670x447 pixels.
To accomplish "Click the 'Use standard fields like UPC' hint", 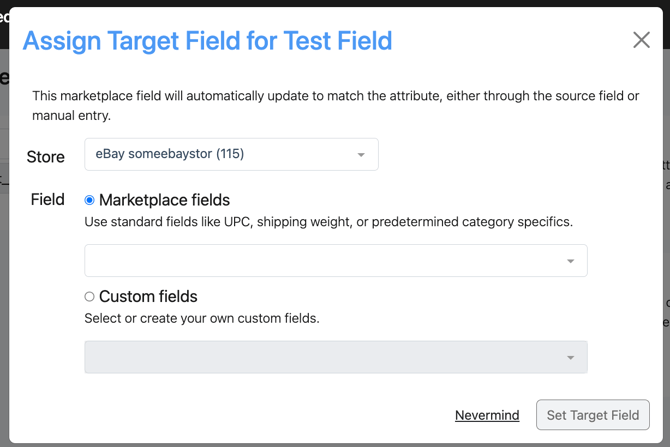I will point(328,222).
